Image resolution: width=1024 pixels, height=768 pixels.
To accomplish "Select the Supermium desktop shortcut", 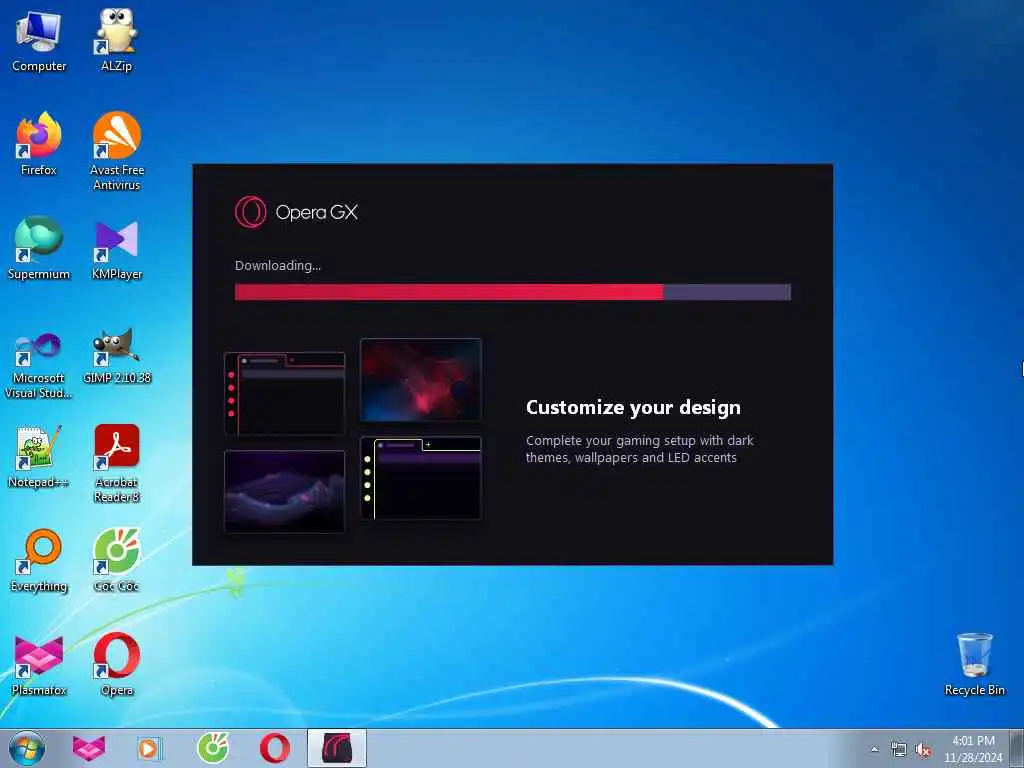I will [x=39, y=248].
